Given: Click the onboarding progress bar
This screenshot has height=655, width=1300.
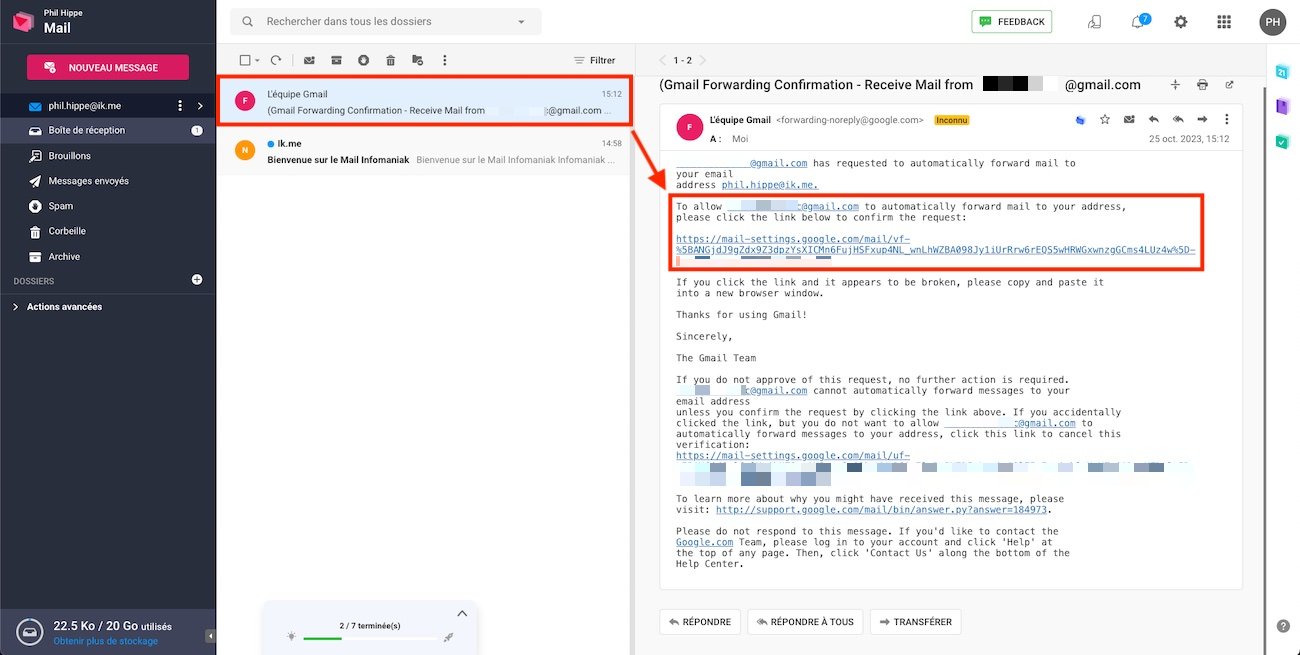Looking at the screenshot, I should click(370, 637).
